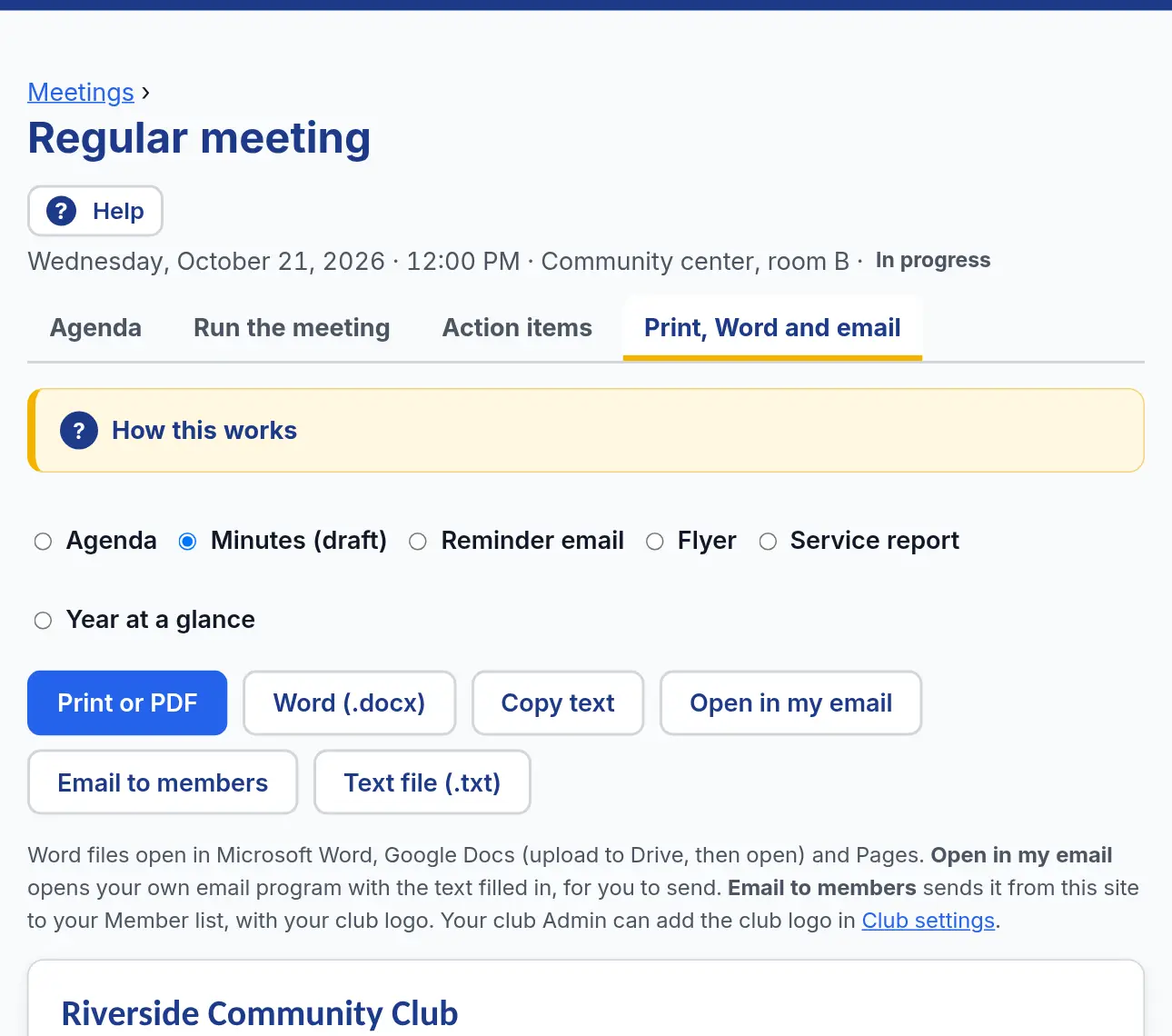Open the Run the meeting tab
Viewport: 1172px width, 1036px height.
(x=292, y=328)
